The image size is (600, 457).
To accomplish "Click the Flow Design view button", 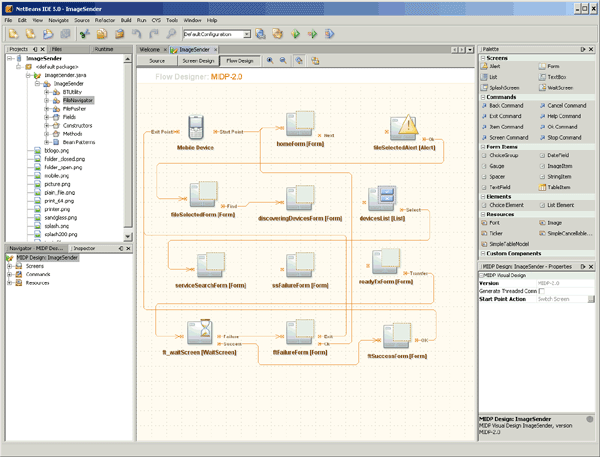I will (x=240, y=60).
